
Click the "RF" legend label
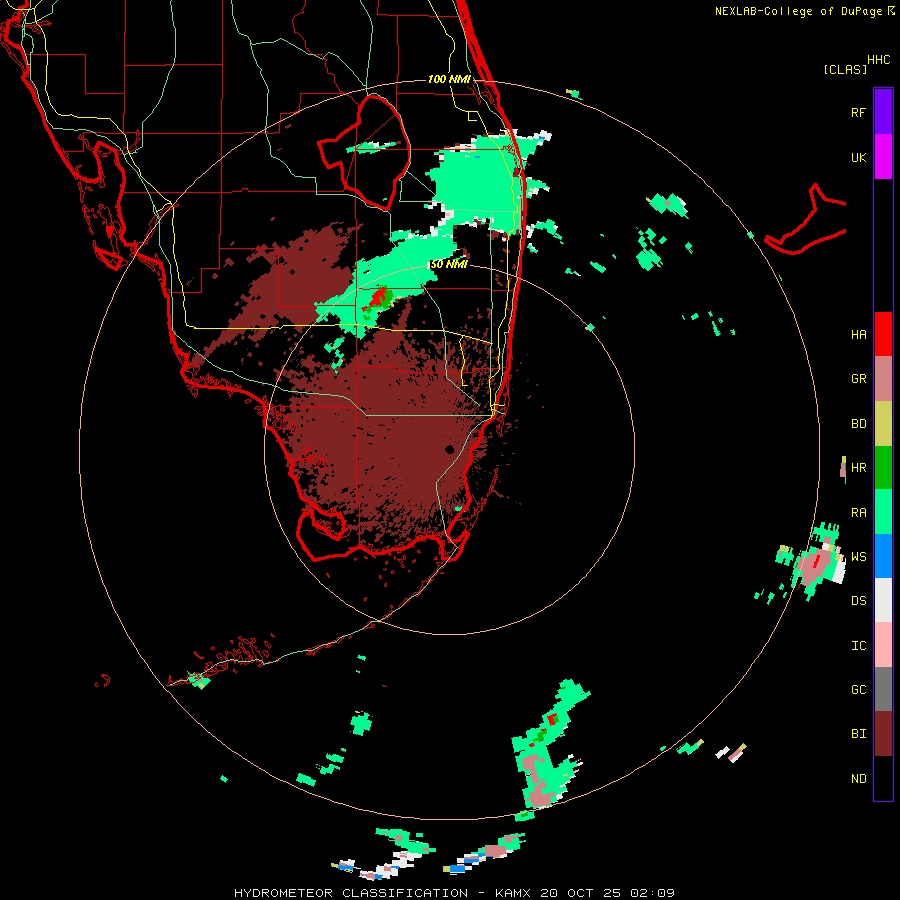(858, 113)
